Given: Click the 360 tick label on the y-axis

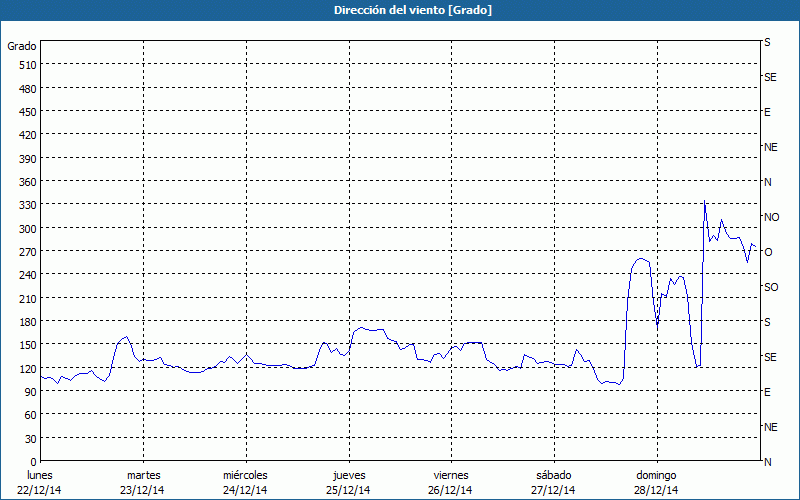Looking at the screenshot, I should [x=27, y=182].
